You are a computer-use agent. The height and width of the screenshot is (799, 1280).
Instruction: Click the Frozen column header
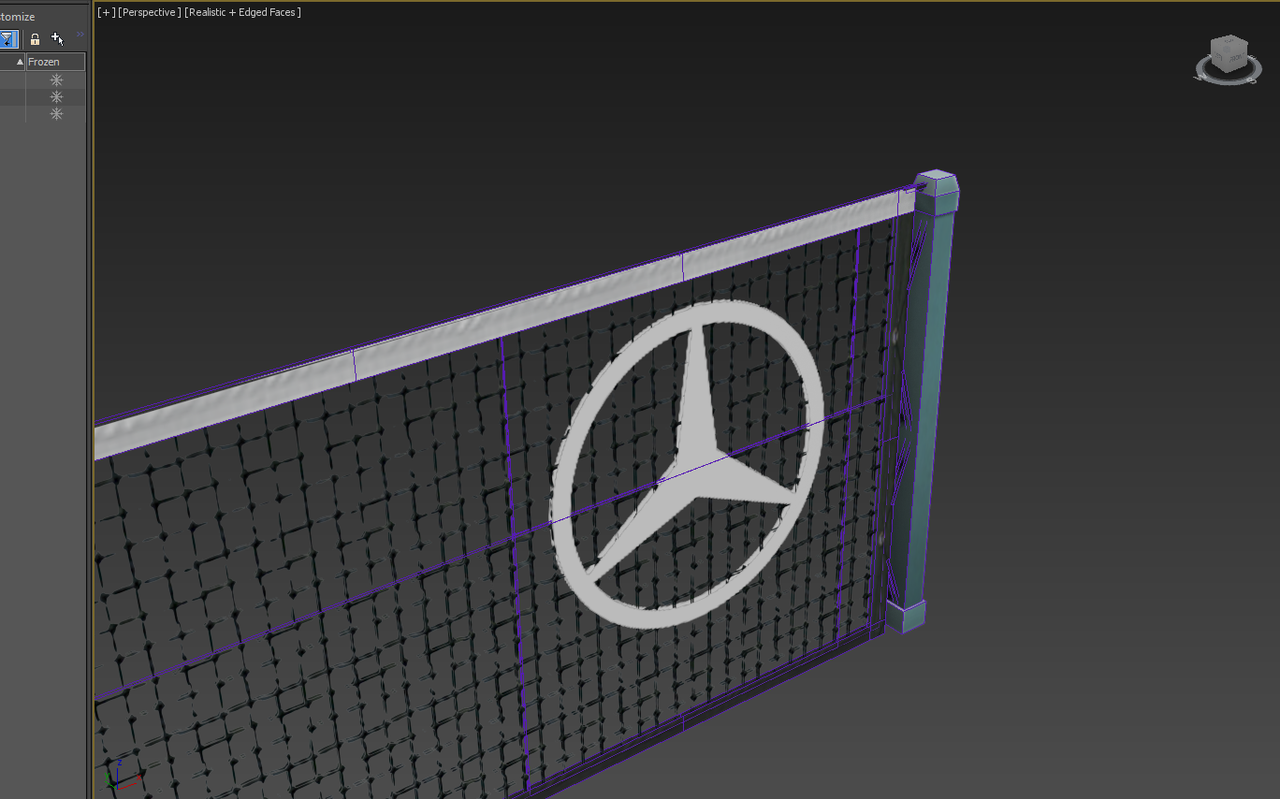point(55,62)
